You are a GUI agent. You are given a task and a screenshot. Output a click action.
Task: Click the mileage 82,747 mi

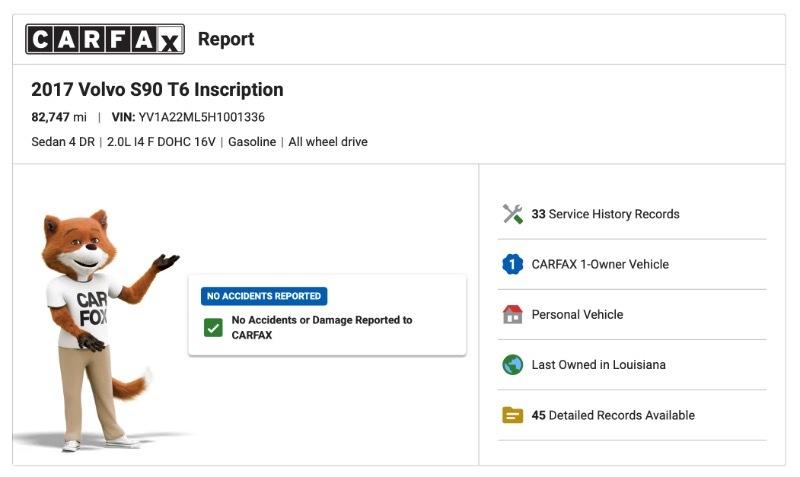[x=59, y=117]
